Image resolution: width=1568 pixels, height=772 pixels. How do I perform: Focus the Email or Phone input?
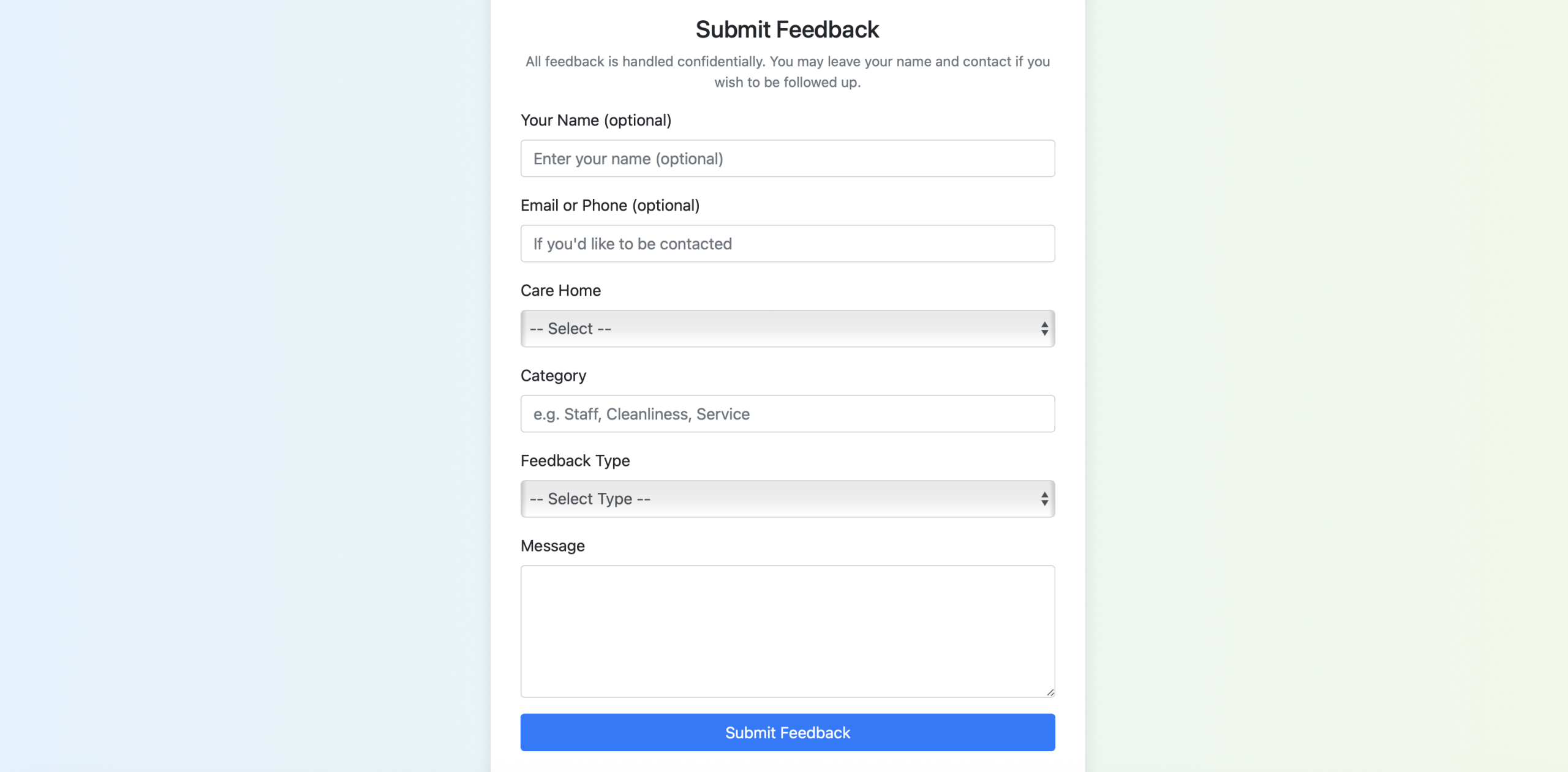(787, 244)
